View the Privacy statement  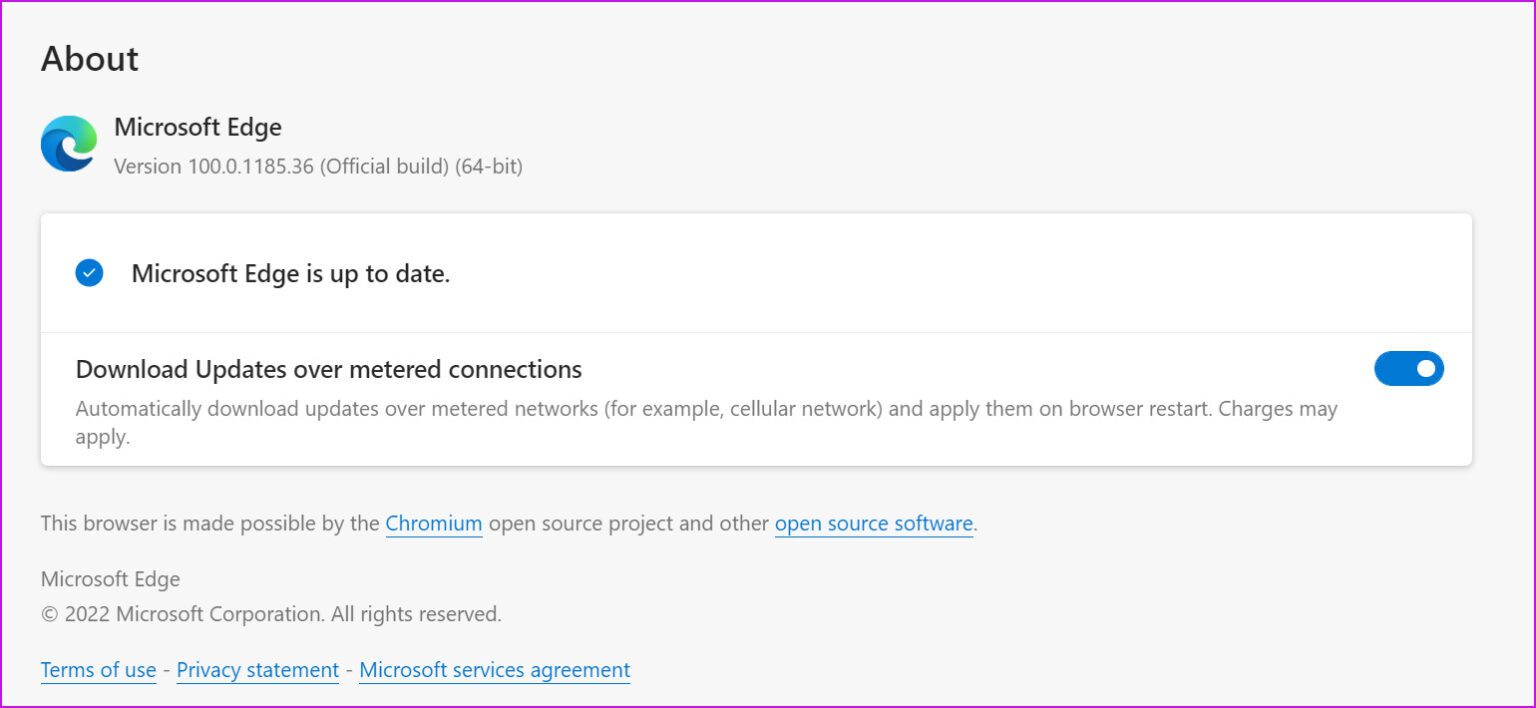point(257,670)
